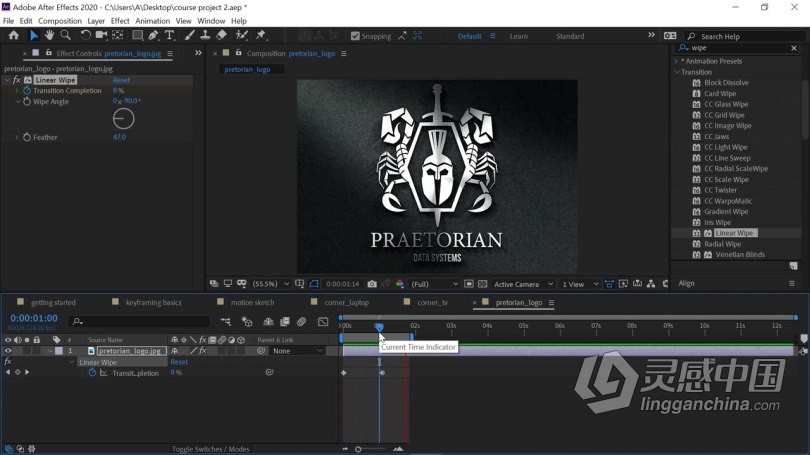Viewport: 810px width, 455px height.
Task: Click the Frame Blending icon in timeline
Action: click(285, 322)
